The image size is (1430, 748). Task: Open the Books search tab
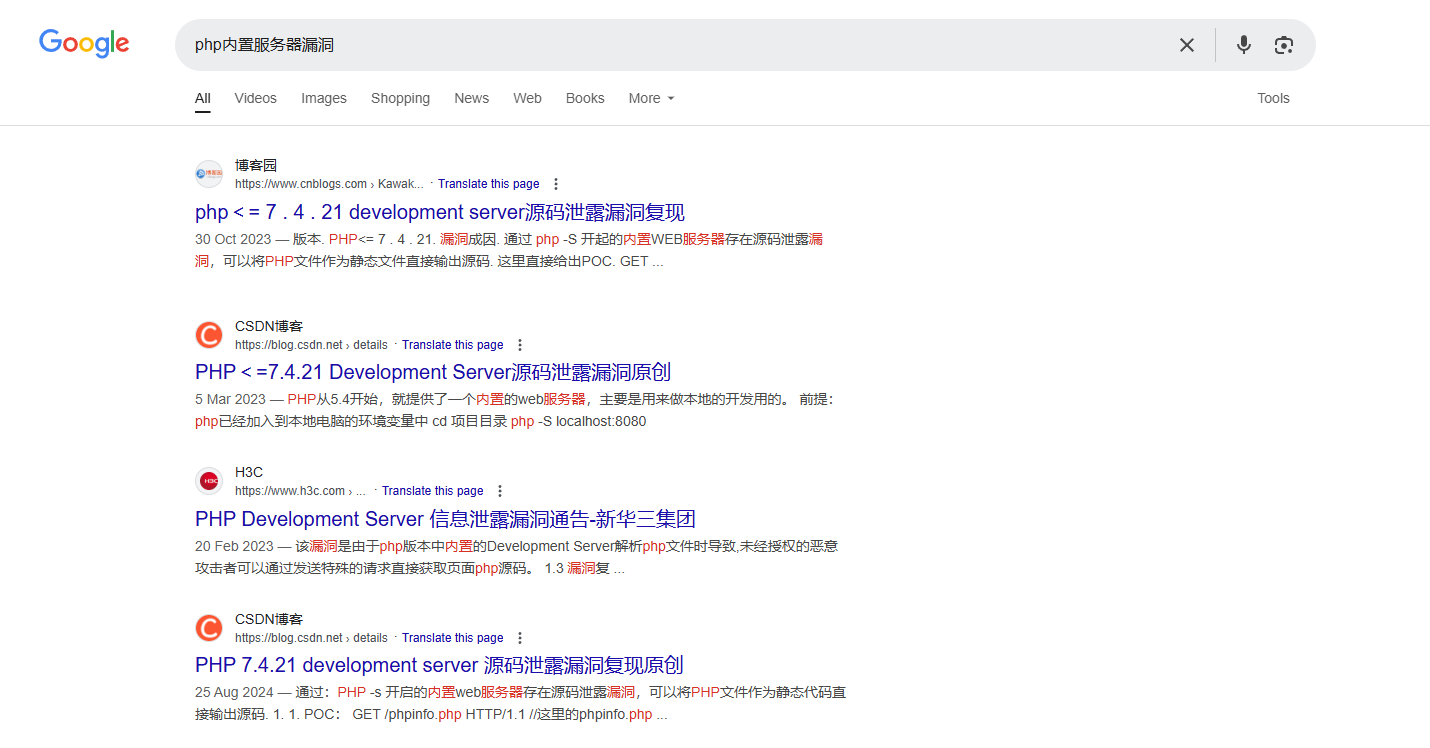[585, 98]
